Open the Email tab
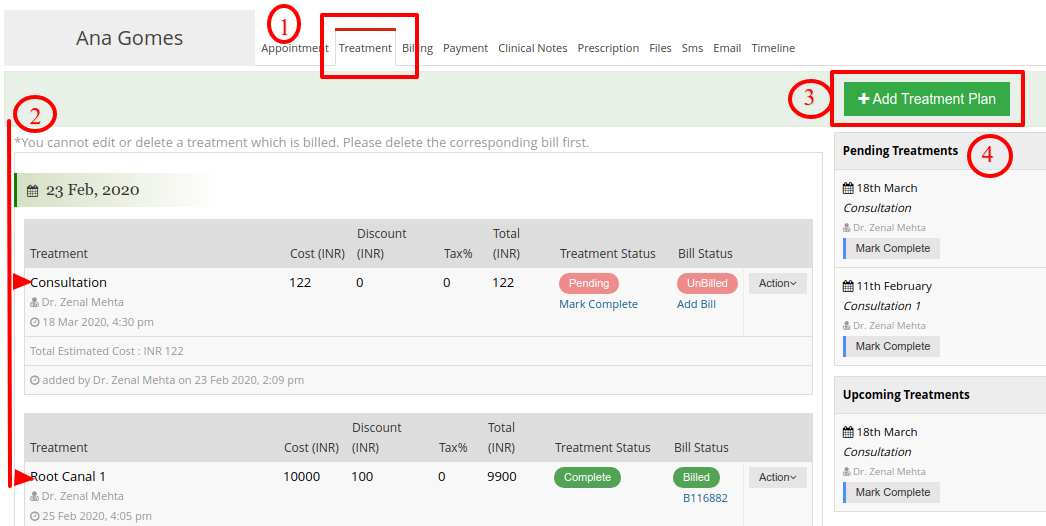 coord(727,48)
